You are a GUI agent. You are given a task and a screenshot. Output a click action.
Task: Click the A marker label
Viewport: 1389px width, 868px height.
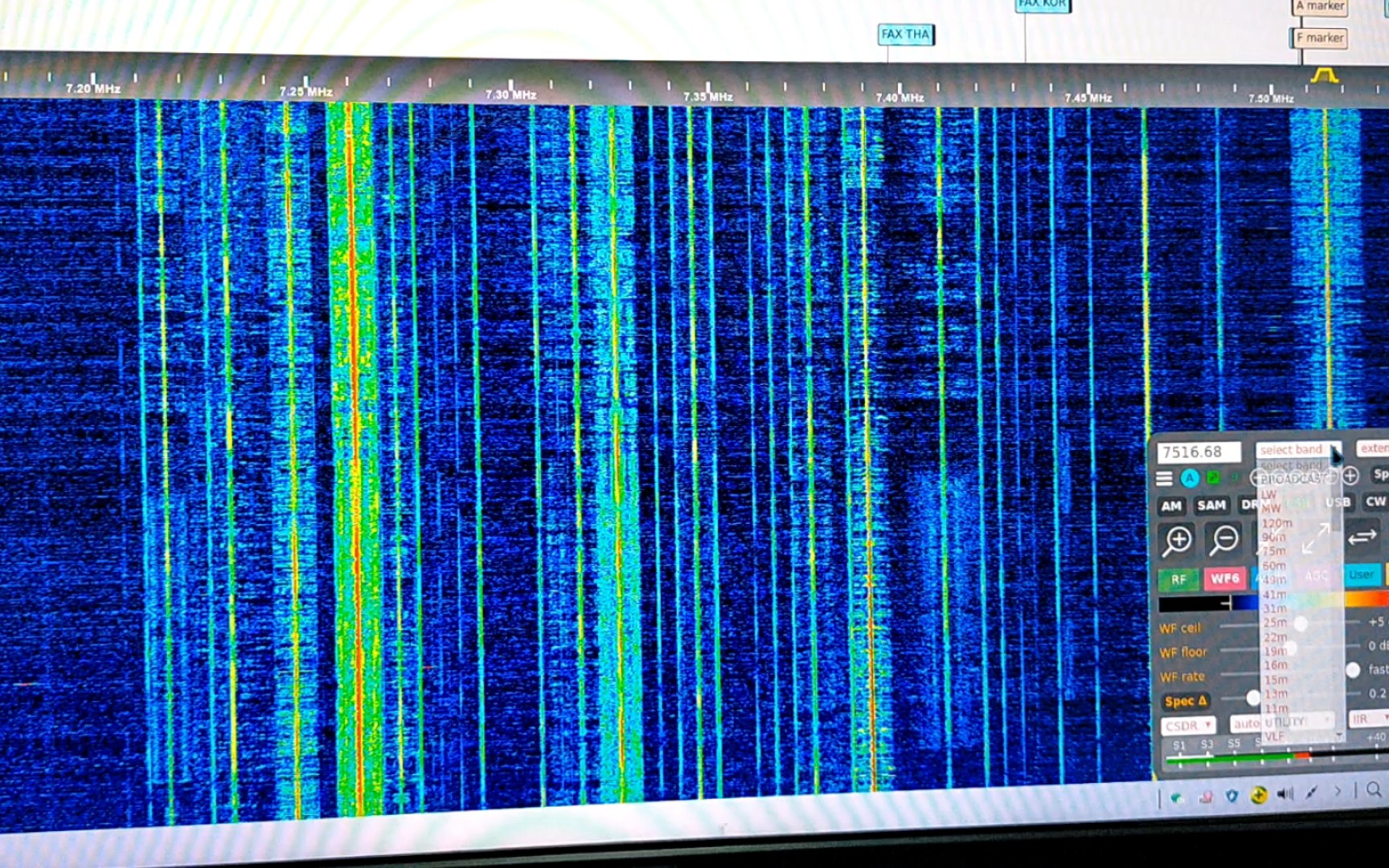(x=1320, y=6)
